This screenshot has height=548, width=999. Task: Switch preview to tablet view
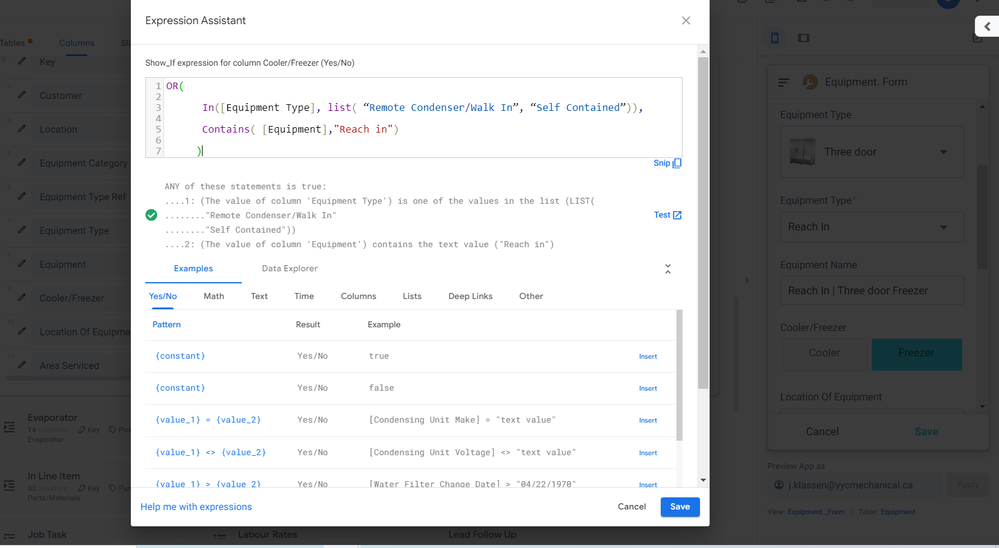(803, 38)
